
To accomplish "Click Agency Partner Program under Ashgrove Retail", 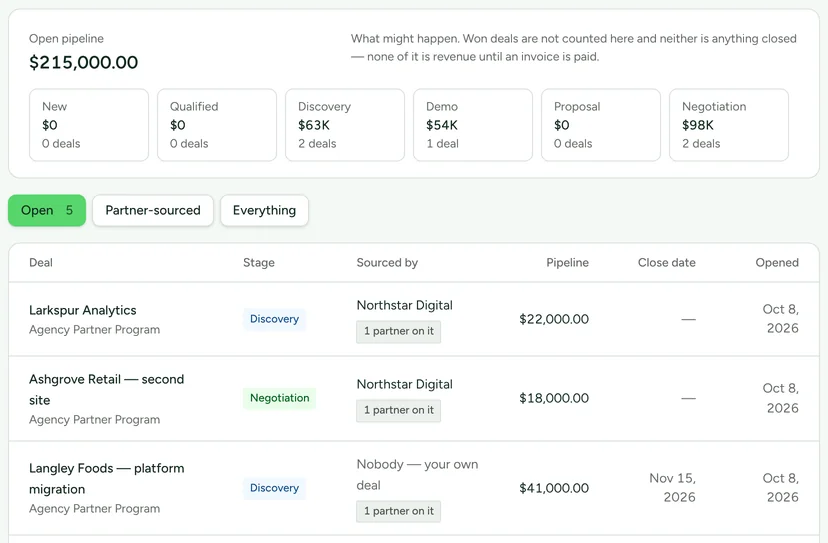I will pos(95,419).
